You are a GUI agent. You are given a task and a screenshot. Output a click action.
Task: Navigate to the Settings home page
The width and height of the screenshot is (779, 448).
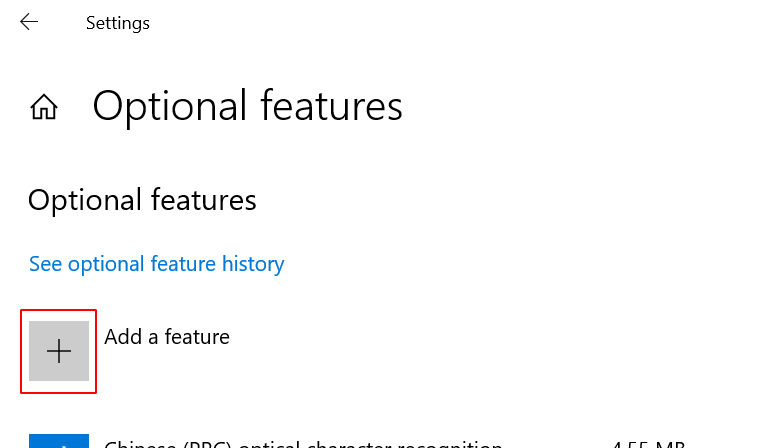pos(44,107)
